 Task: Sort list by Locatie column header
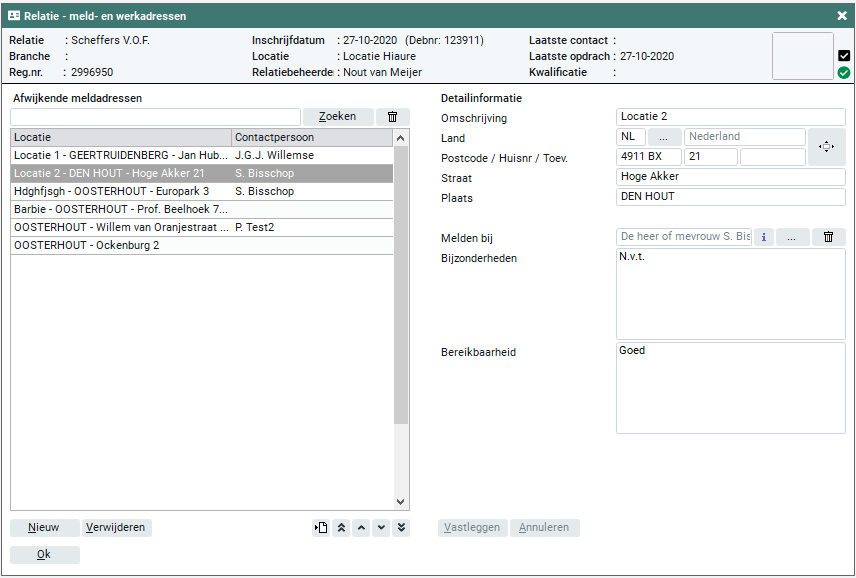120,137
